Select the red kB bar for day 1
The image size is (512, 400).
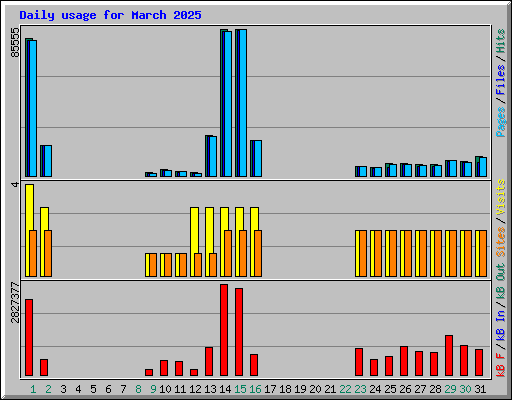(x=29, y=337)
